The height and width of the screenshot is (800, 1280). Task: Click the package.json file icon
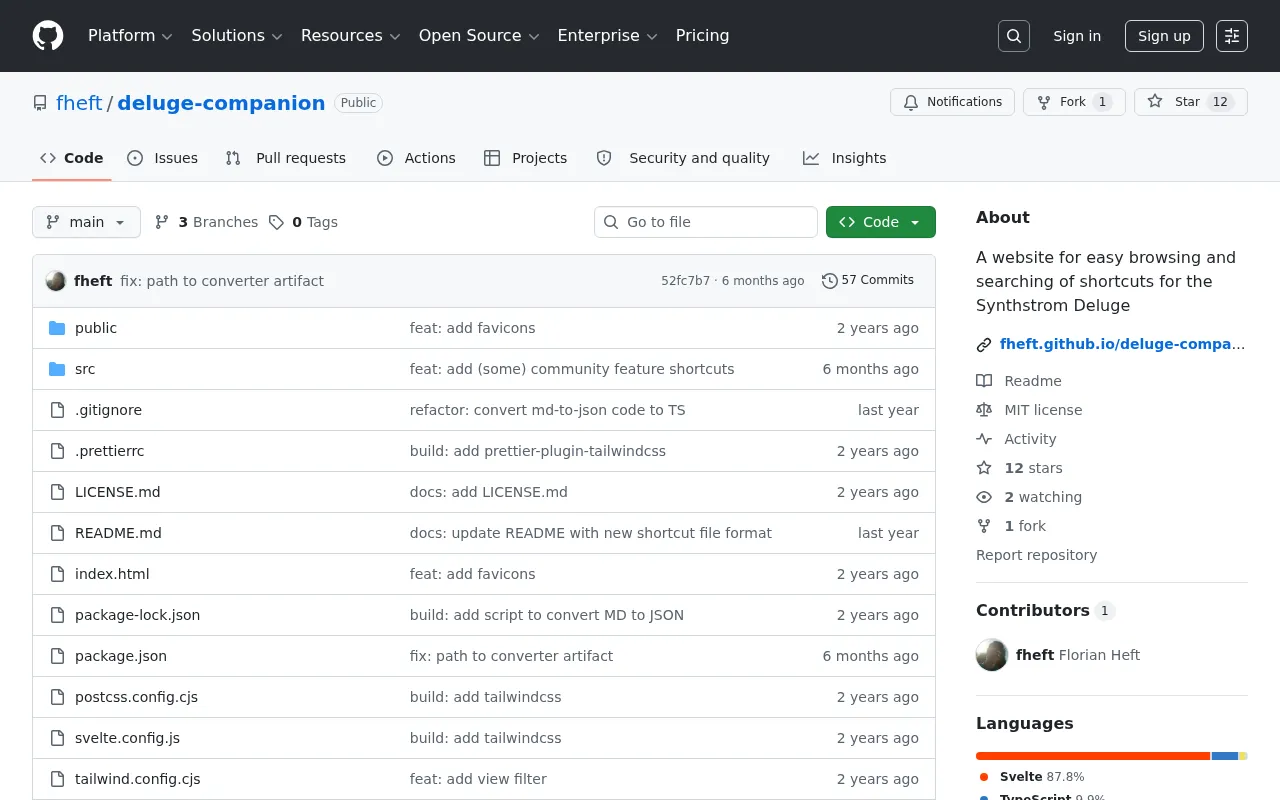57,656
